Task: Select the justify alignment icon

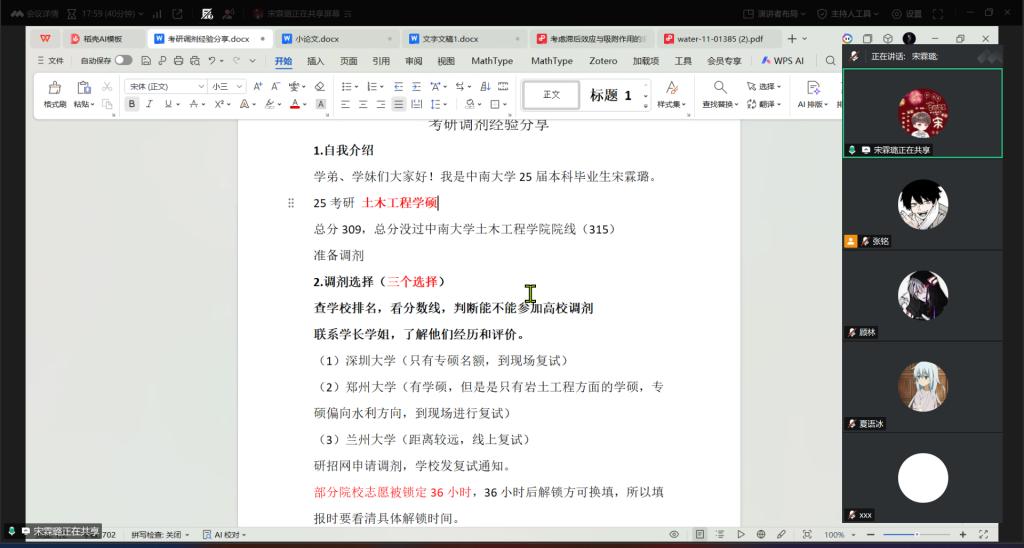Action: pyautogui.click(x=398, y=104)
